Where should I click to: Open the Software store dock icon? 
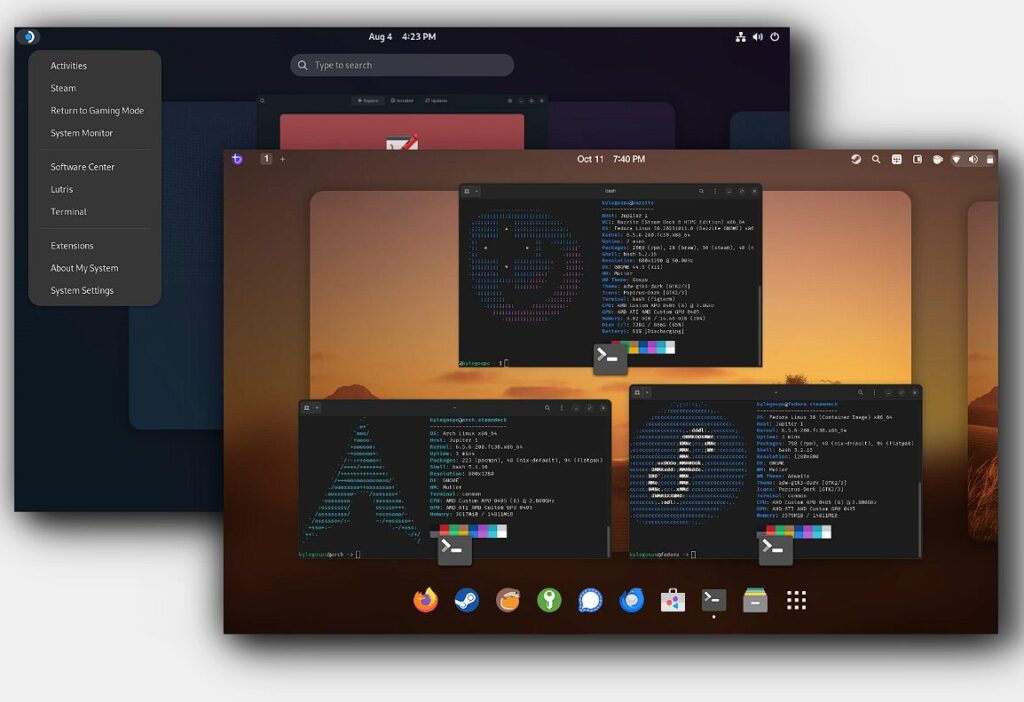coord(673,600)
